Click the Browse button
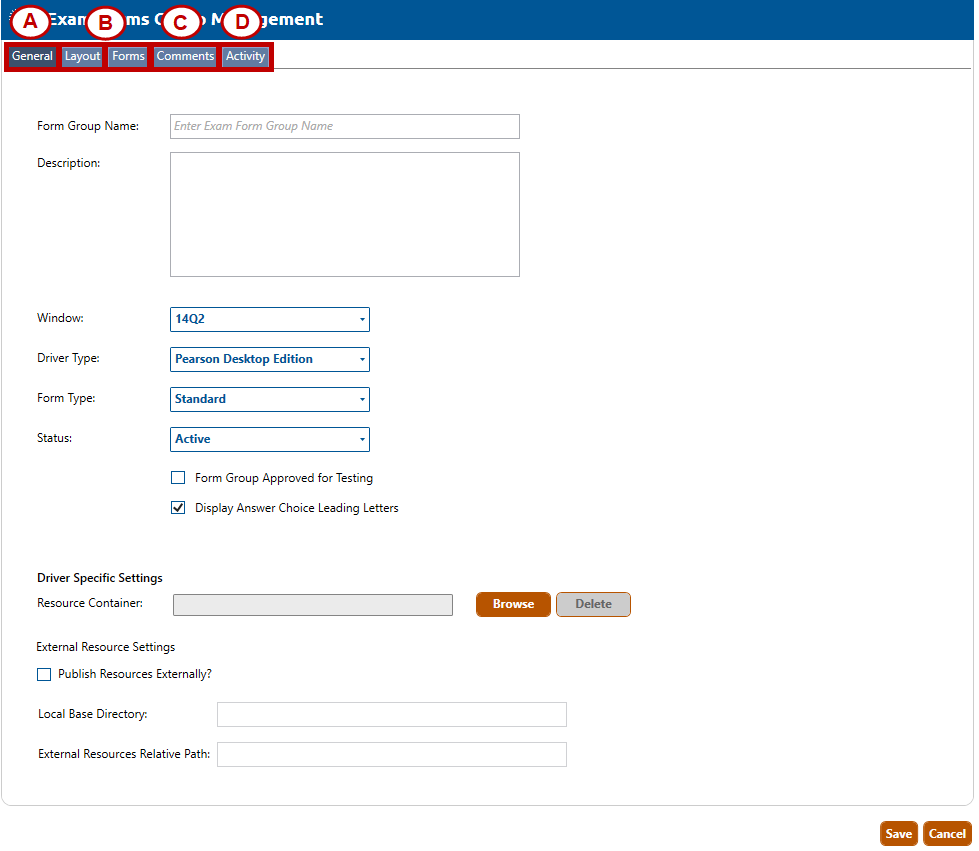The image size is (979, 851). tap(513, 604)
